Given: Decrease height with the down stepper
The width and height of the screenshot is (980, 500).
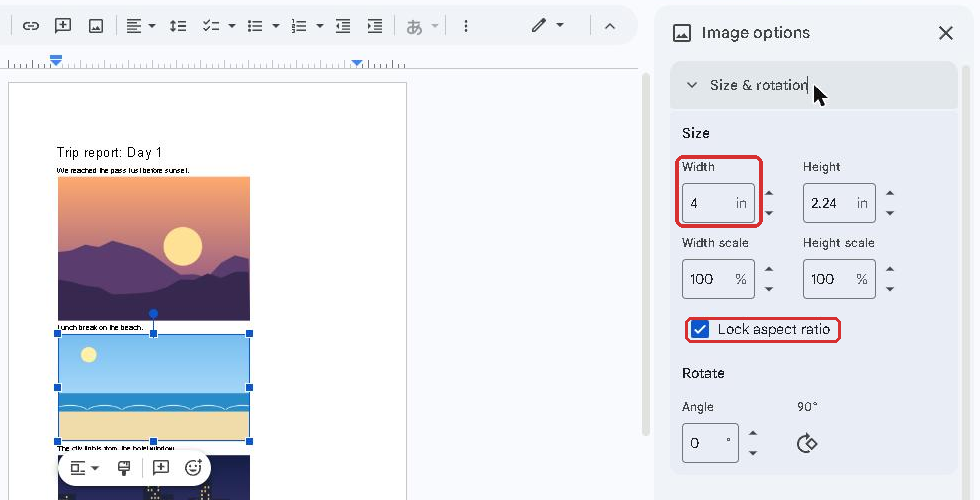Looking at the screenshot, I should point(890,213).
